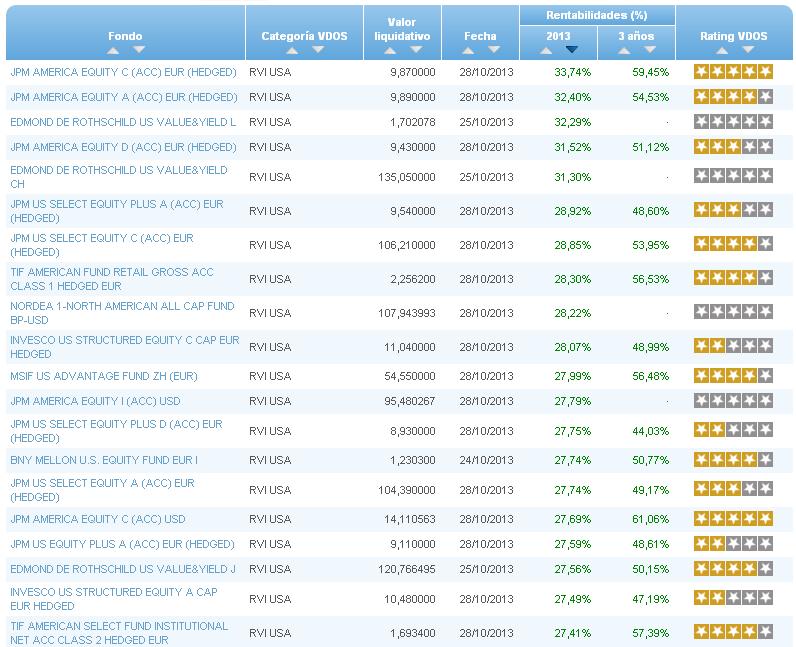Sort 3 años returns ascending
The height and width of the screenshot is (647, 796).
point(624,49)
